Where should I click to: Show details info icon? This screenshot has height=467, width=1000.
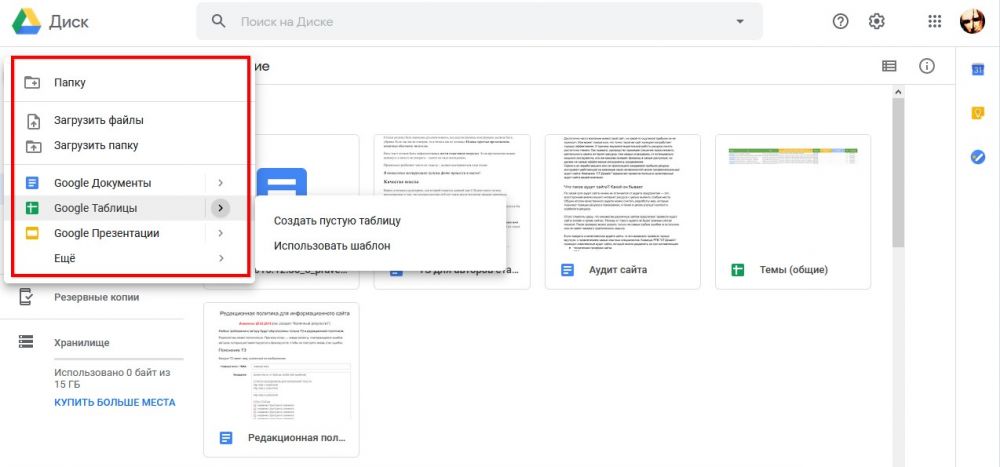[x=927, y=66]
